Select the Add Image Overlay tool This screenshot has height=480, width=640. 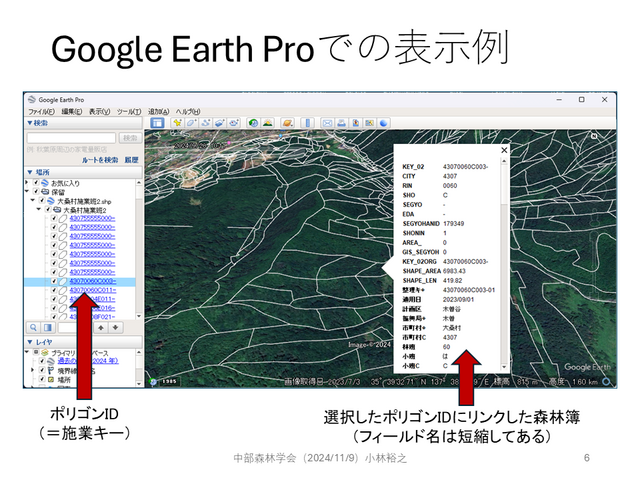point(219,123)
